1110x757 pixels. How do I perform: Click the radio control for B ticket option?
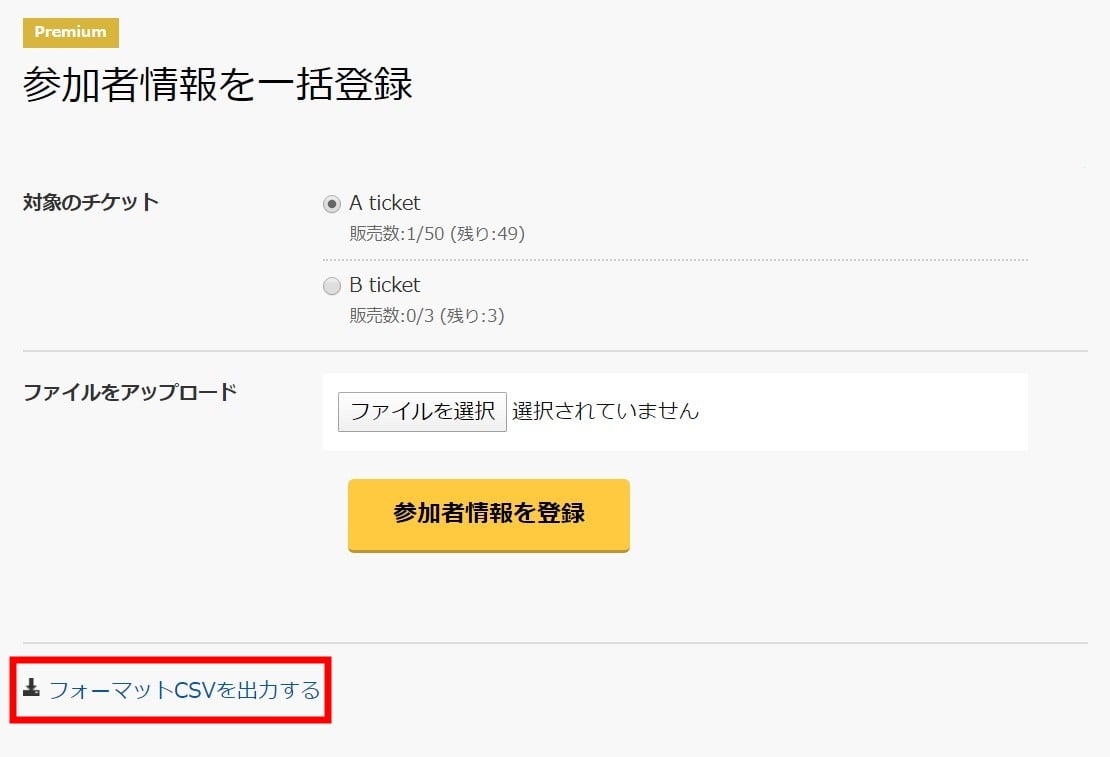(x=331, y=286)
